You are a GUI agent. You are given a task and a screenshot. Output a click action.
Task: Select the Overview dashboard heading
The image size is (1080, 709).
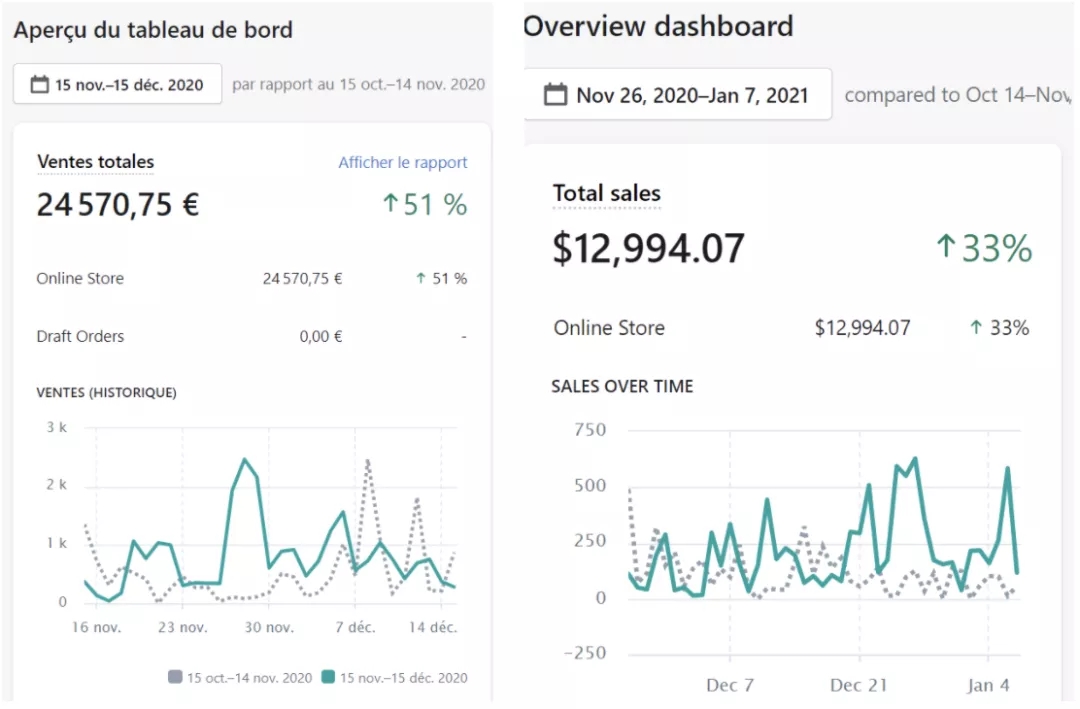pyautogui.click(x=657, y=27)
